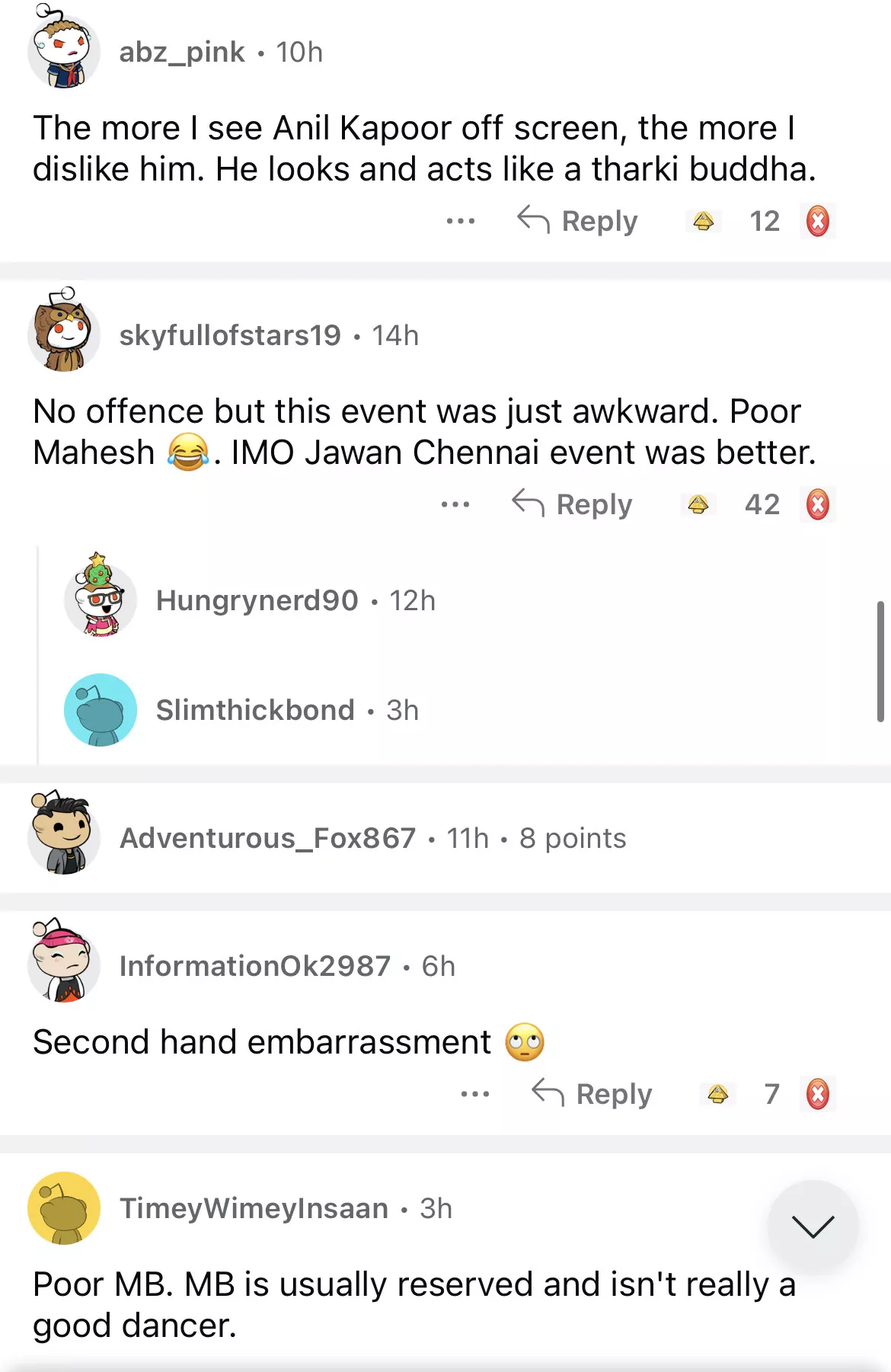Click the vertical scrollbar handle
The image size is (891, 1372).
[x=880, y=660]
